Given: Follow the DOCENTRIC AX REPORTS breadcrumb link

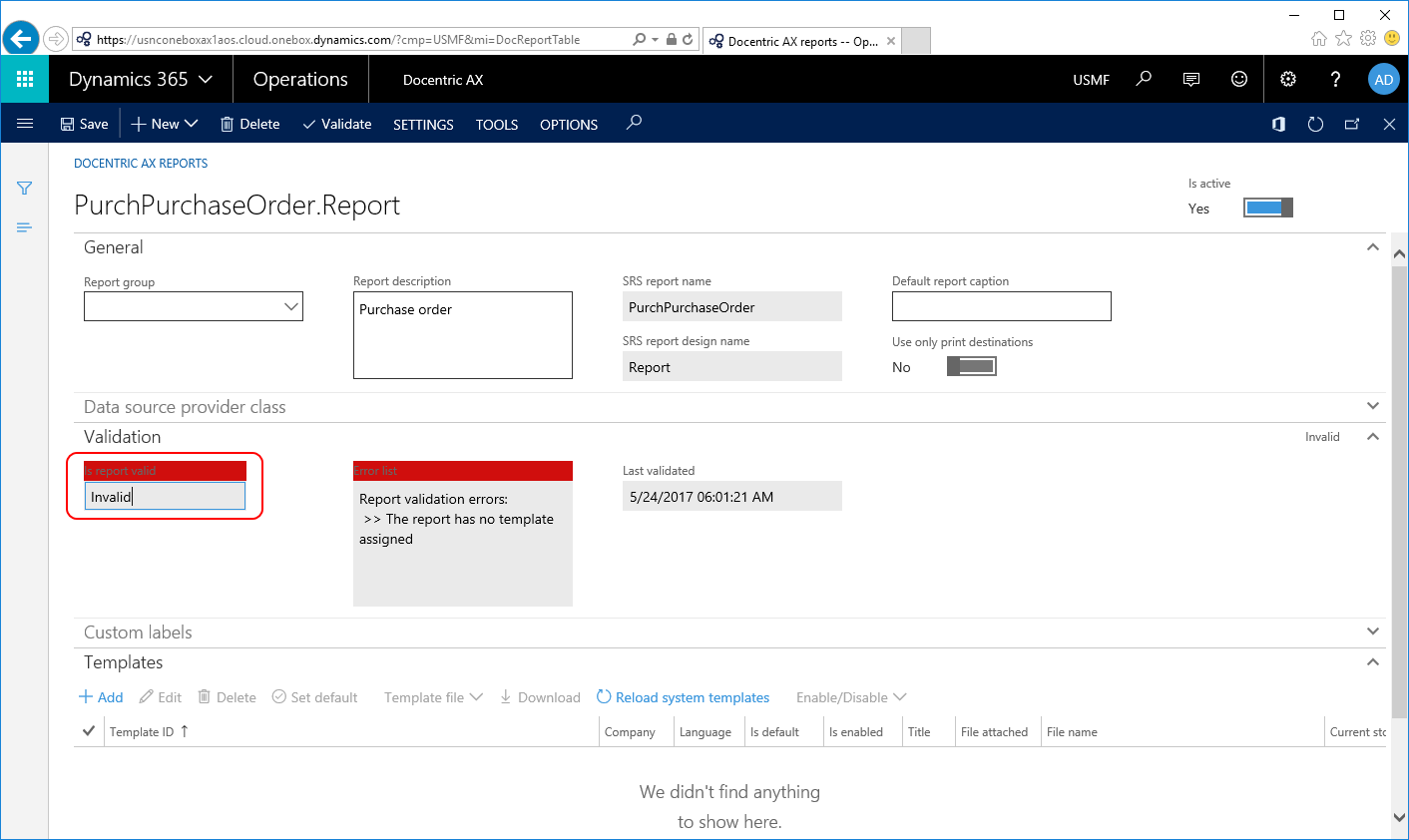Looking at the screenshot, I should pyautogui.click(x=141, y=164).
